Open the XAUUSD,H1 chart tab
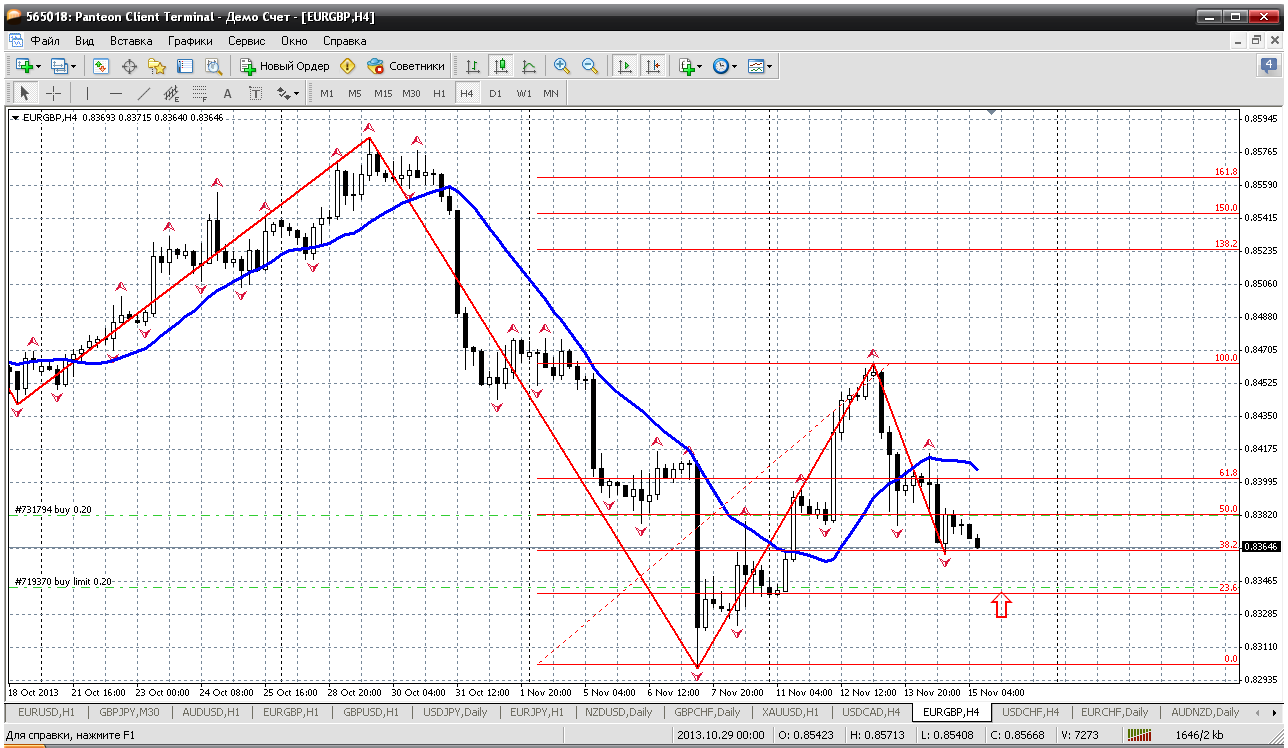This screenshot has height=748, width=1288. [x=791, y=712]
